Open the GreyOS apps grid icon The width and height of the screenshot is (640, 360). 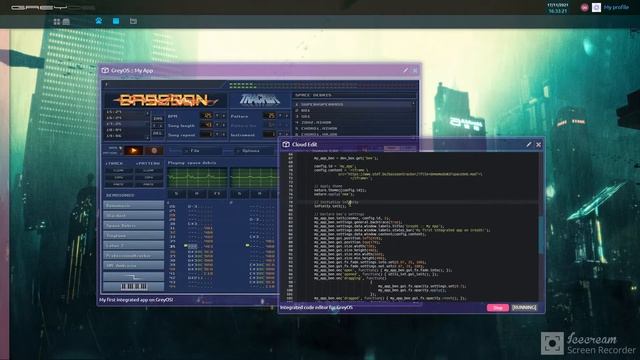[57, 22]
